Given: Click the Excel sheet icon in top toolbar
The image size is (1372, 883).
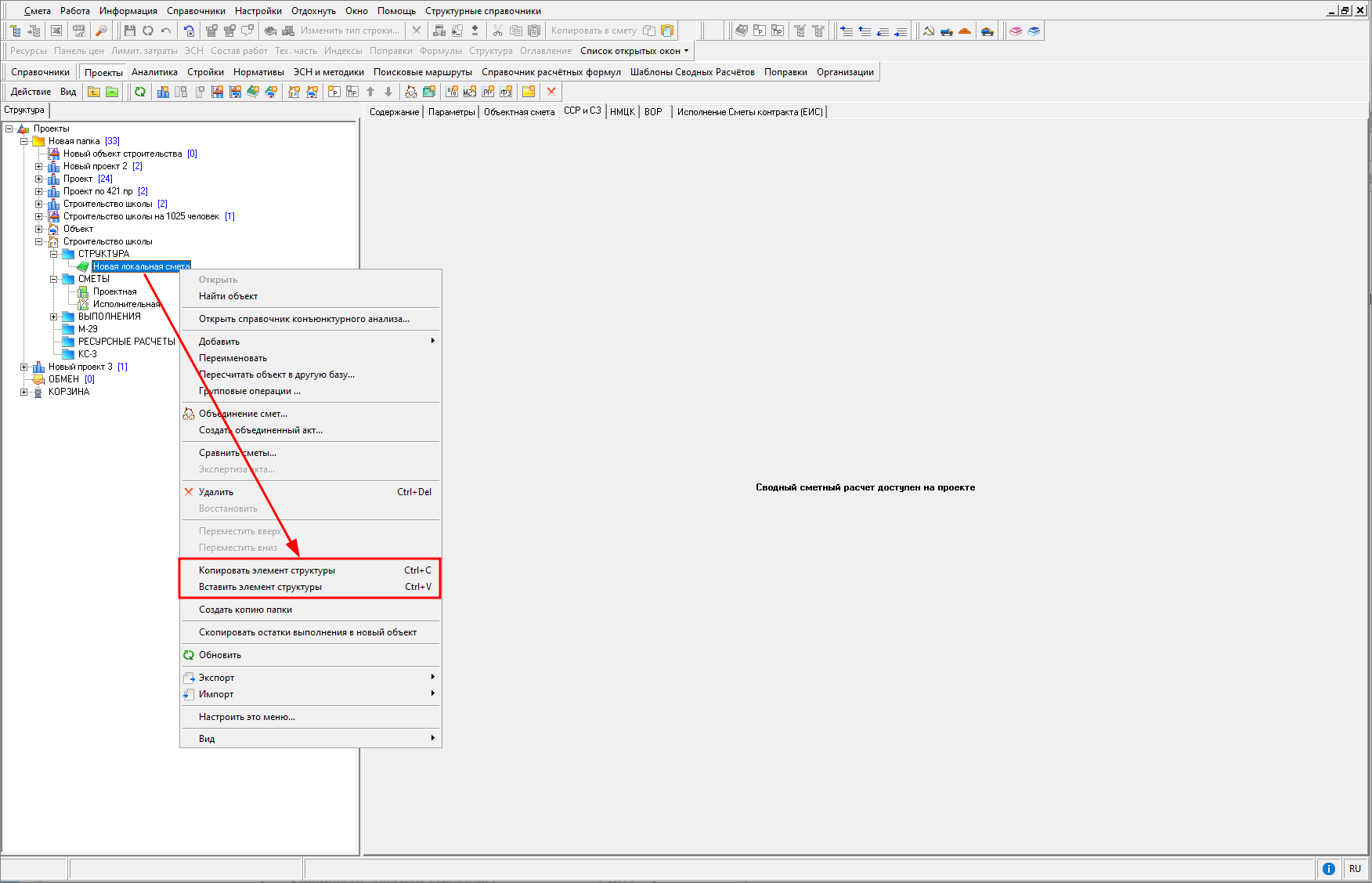Looking at the screenshot, I should click(56, 31).
